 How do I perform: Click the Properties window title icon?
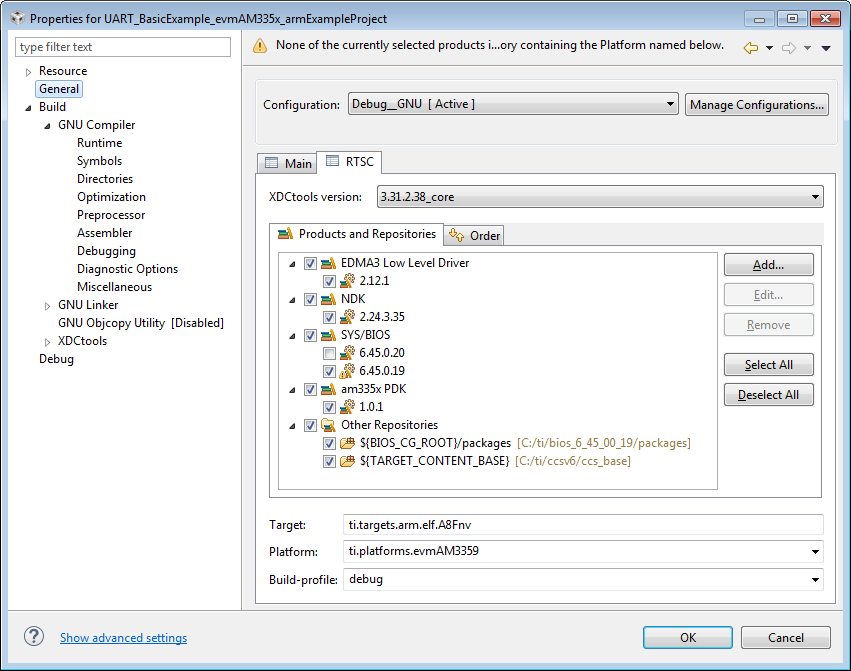(x=18, y=18)
